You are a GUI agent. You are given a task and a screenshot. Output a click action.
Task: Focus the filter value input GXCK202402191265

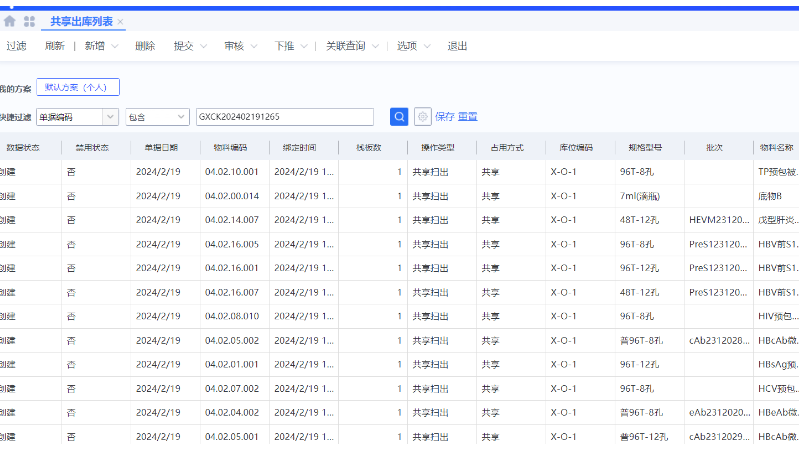(x=285, y=117)
